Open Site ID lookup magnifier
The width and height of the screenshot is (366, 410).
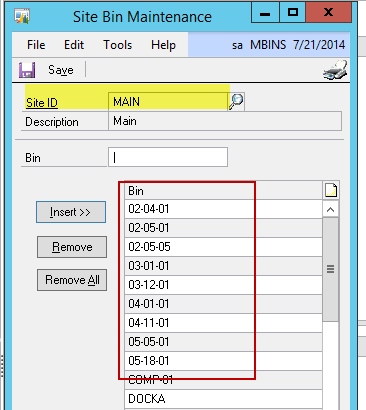click(236, 101)
